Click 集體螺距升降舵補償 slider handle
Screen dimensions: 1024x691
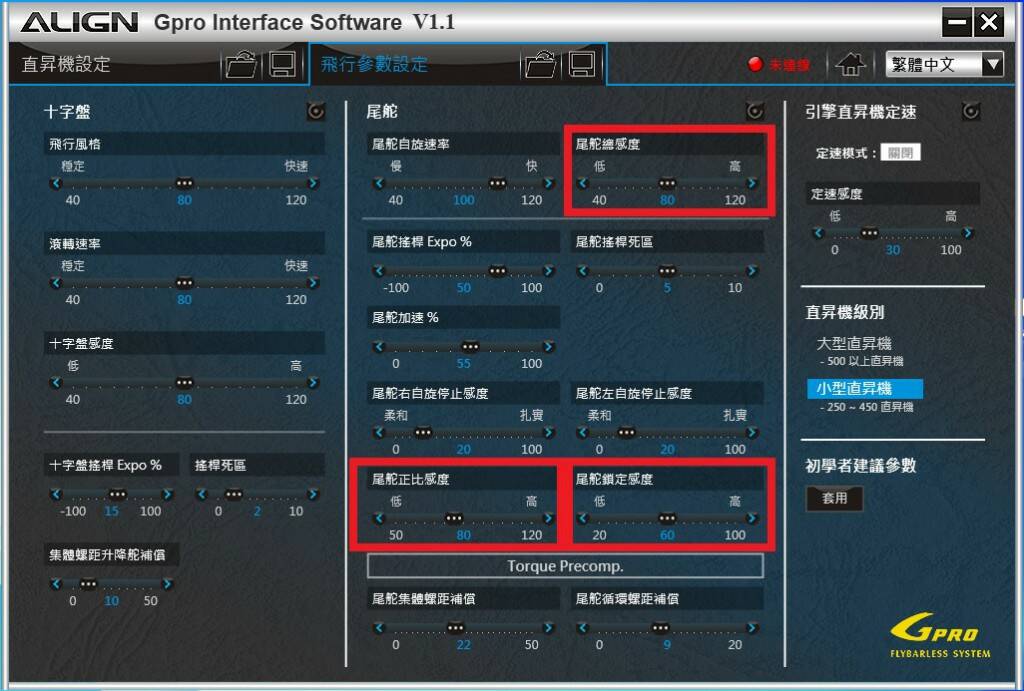(88, 584)
